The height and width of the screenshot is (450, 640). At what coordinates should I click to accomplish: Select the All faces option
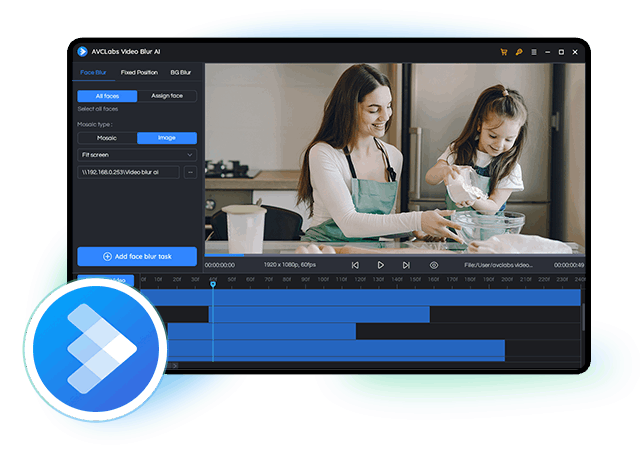107,96
